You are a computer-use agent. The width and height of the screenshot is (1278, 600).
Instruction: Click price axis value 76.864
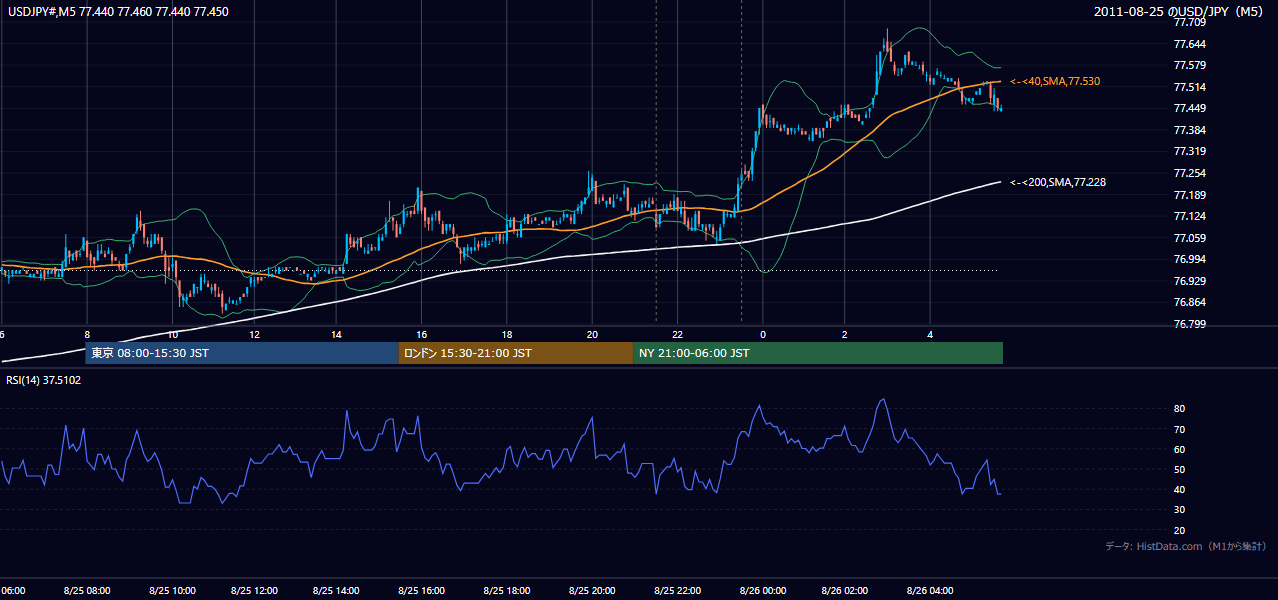tap(1188, 302)
